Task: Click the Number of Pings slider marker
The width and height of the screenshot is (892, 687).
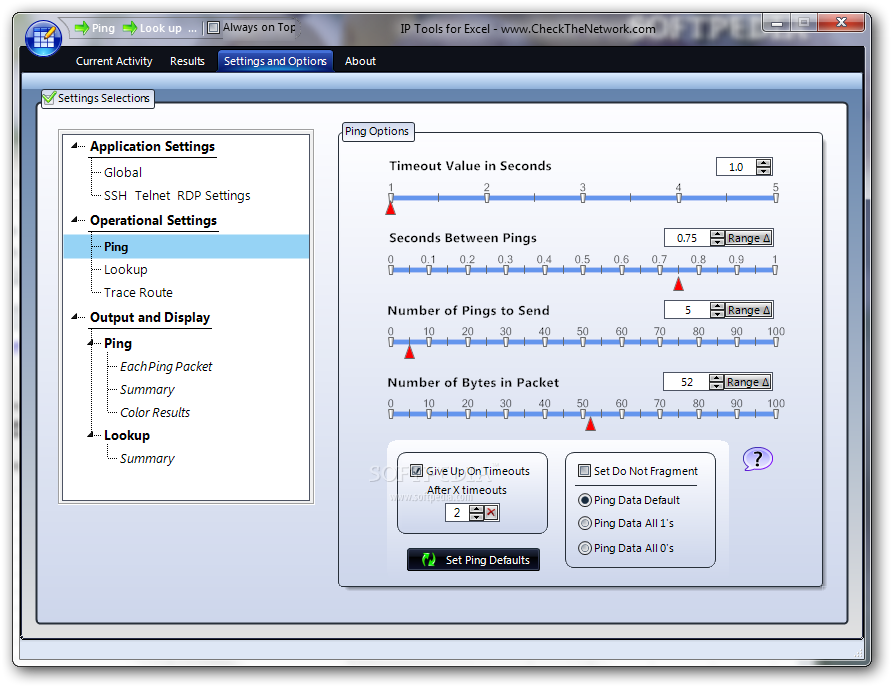Action: click(409, 352)
